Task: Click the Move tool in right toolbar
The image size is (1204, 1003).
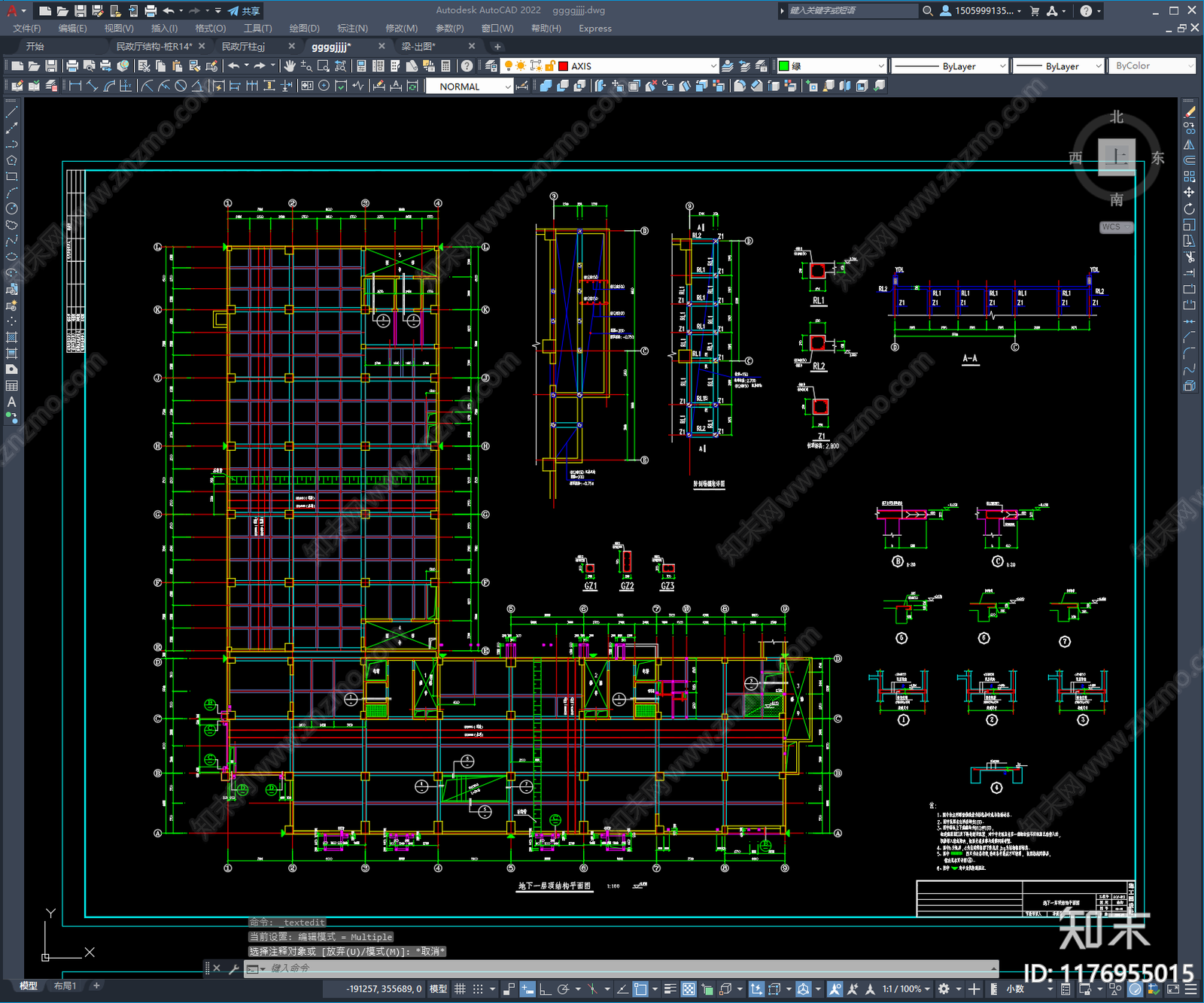Action: click(1189, 193)
